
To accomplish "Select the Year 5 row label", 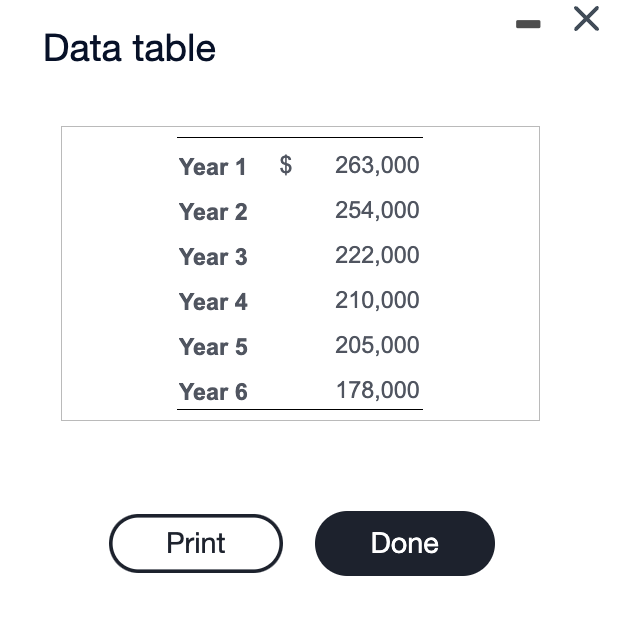I will coord(212,347).
